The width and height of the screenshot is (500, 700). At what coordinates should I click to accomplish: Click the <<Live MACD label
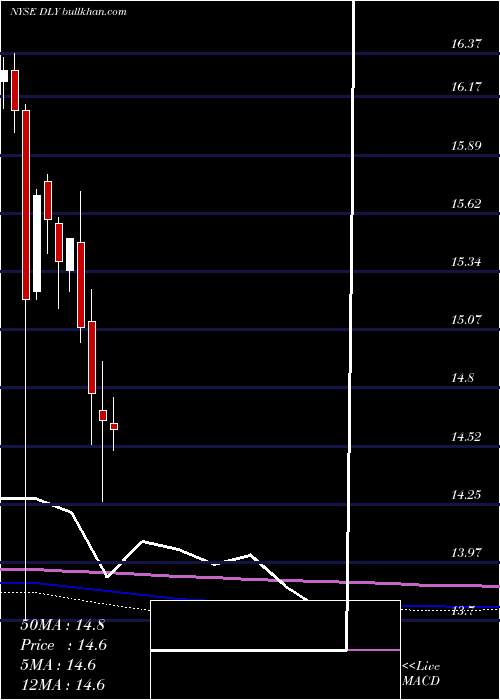coord(421,674)
